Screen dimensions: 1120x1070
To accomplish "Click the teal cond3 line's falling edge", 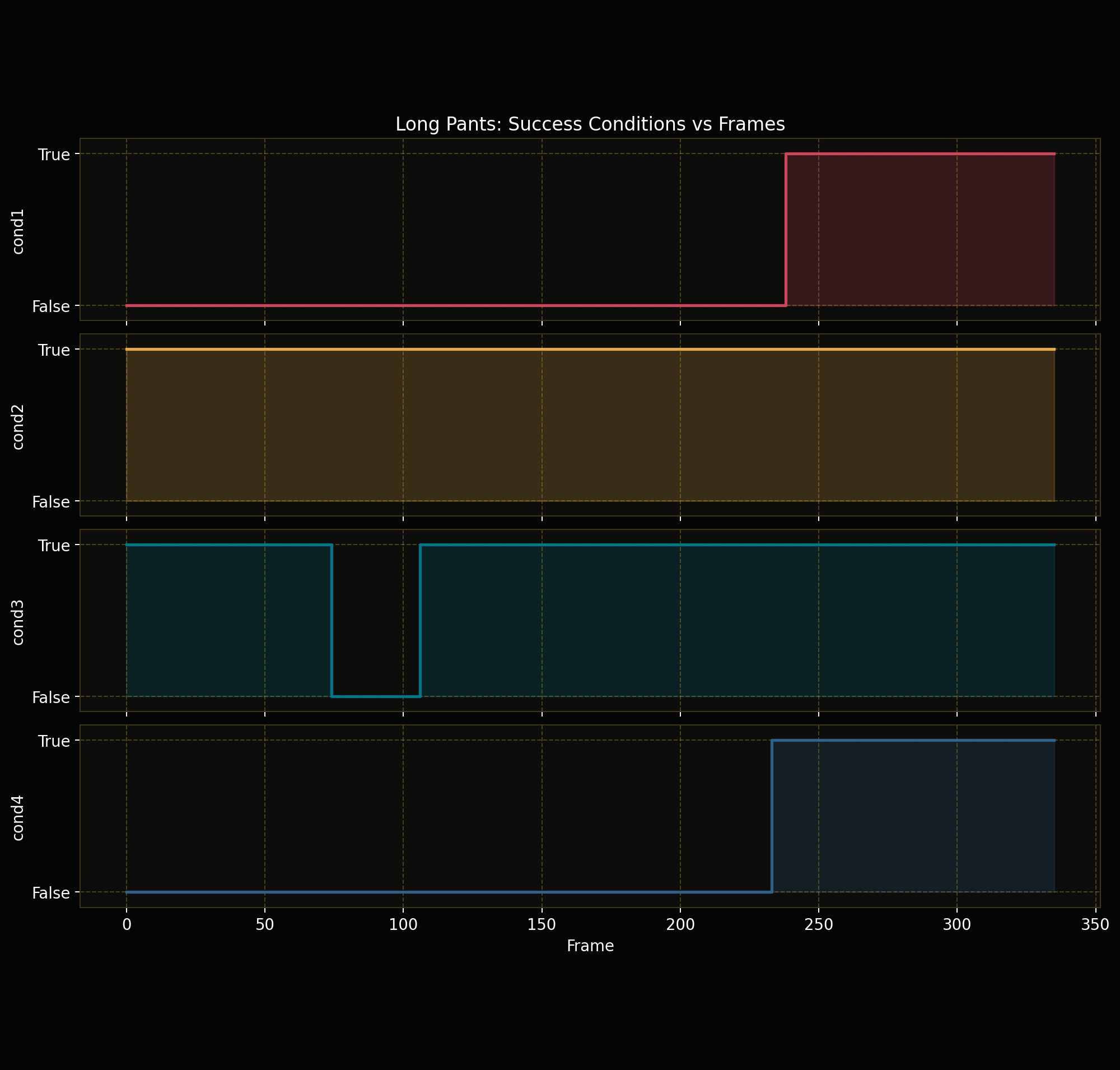I will click(332, 621).
